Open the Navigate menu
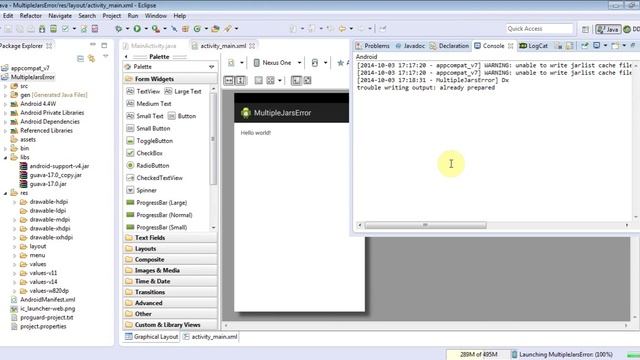Screen dimensions: 640x360 click(x=60, y=16)
